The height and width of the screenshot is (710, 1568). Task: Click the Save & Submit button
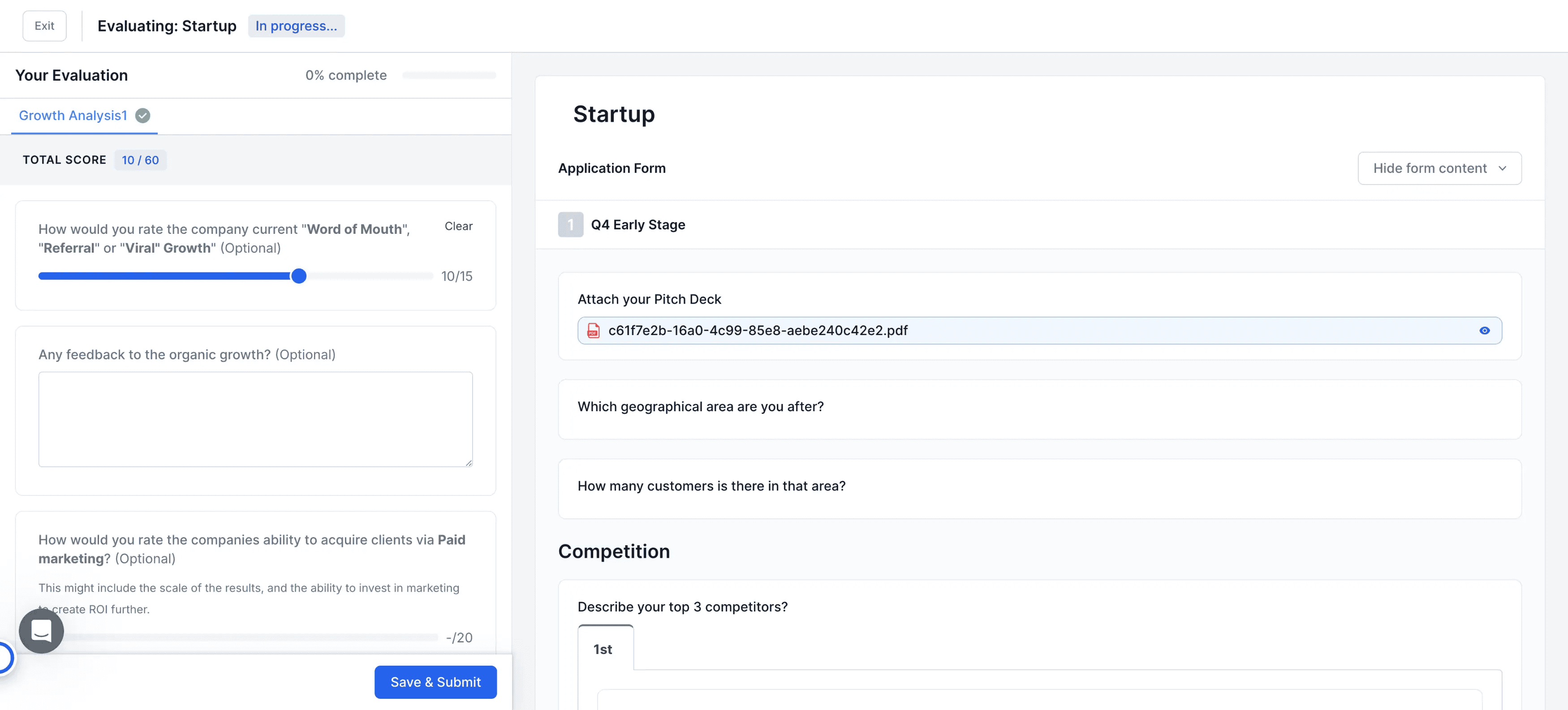[435, 682]
